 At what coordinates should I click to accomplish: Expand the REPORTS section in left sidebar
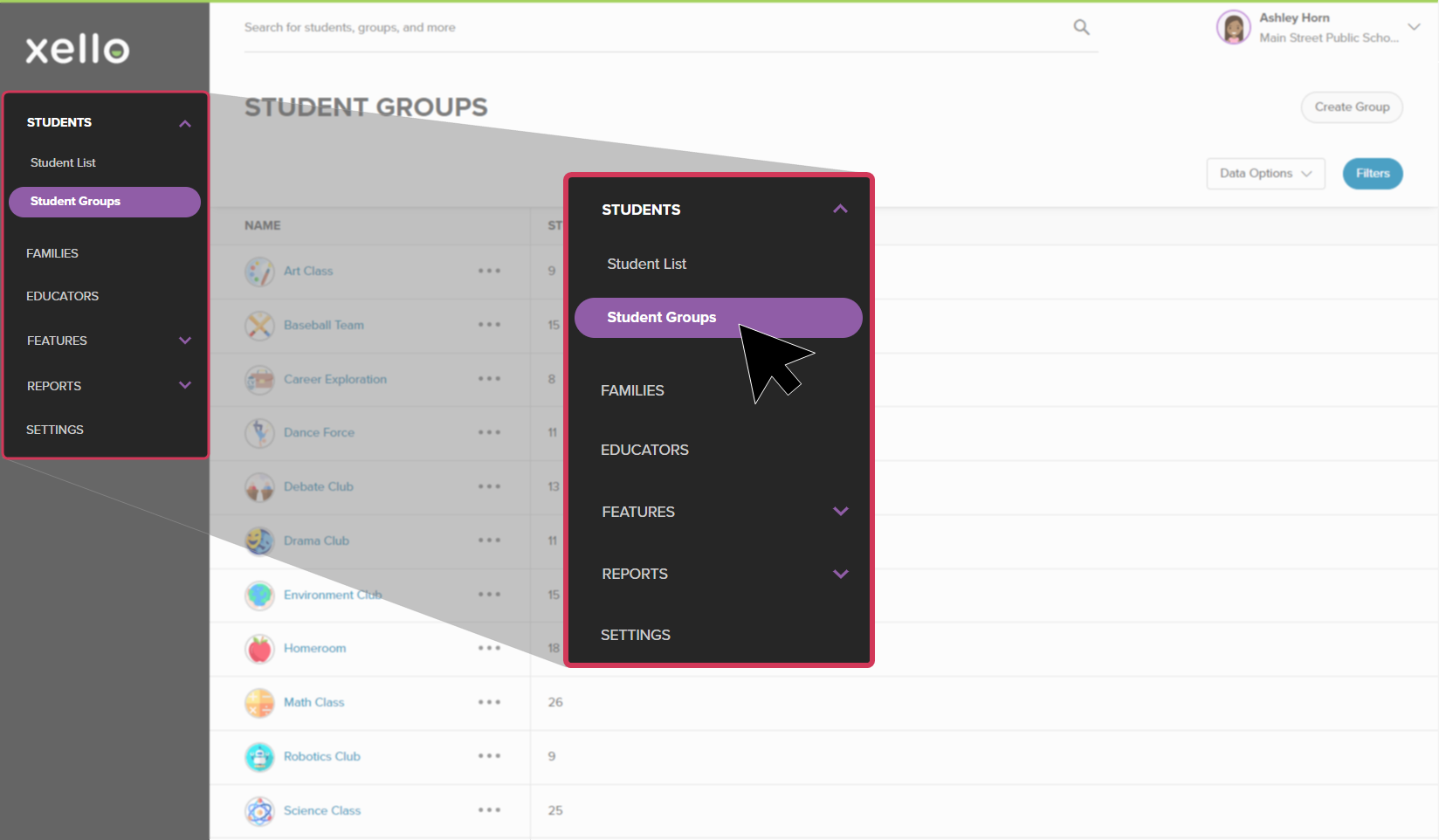tap(185, 385)
